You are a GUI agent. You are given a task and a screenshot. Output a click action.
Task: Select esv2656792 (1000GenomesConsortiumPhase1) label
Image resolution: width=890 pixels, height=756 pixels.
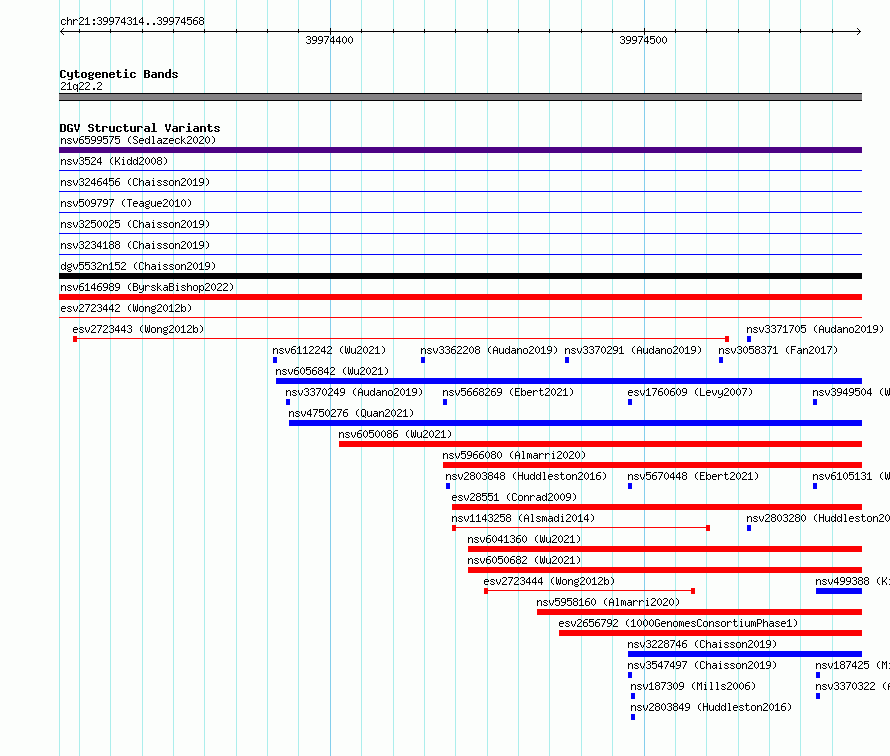click(678, 623)
